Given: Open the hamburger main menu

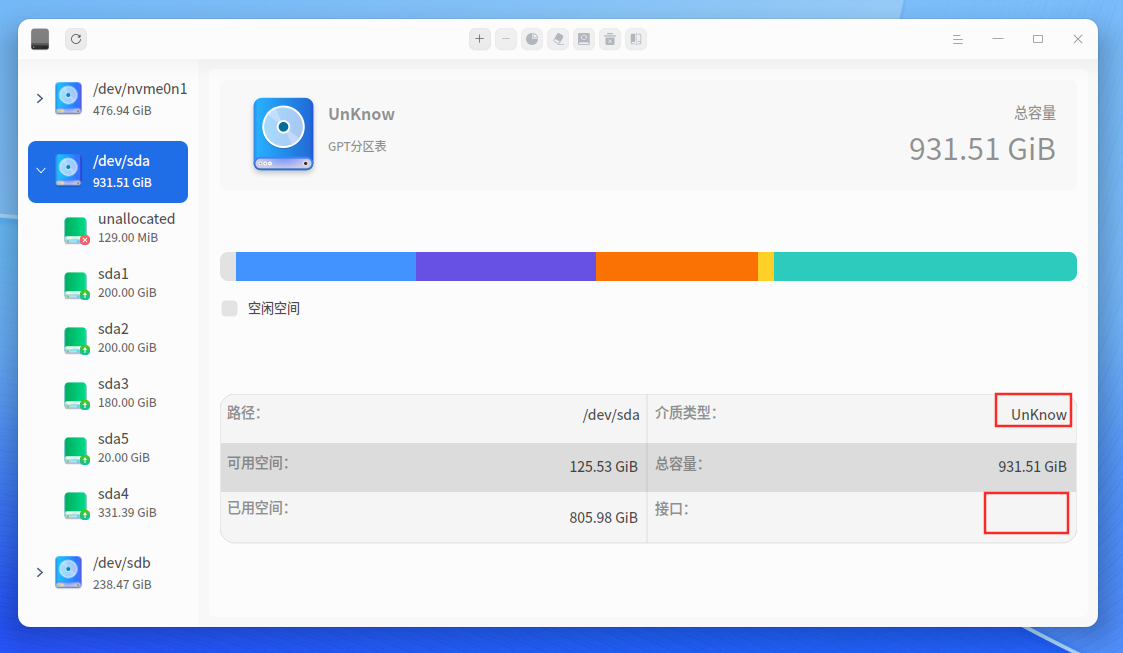Looking at the screenshot, I should [x=958, y=39].
